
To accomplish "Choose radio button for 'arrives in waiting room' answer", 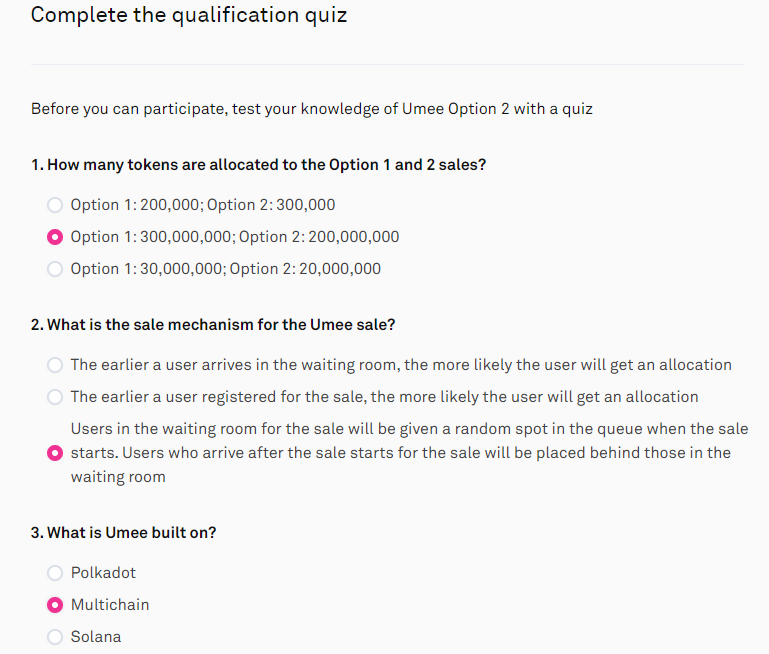I will click(55, 365).
